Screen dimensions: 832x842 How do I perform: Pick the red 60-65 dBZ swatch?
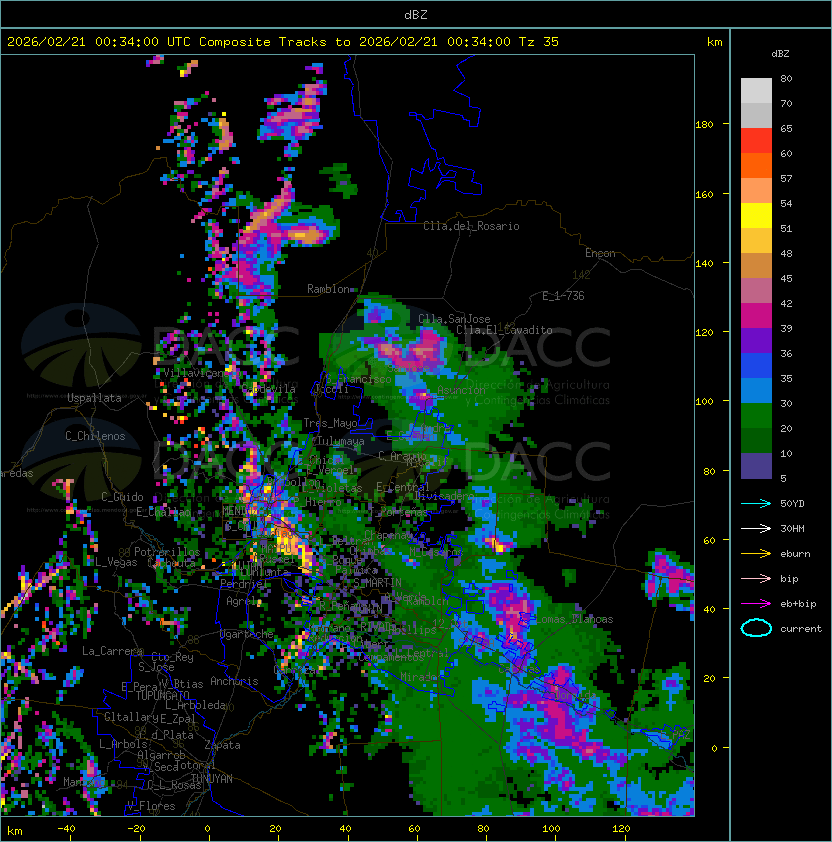click(x=756, y=141)
